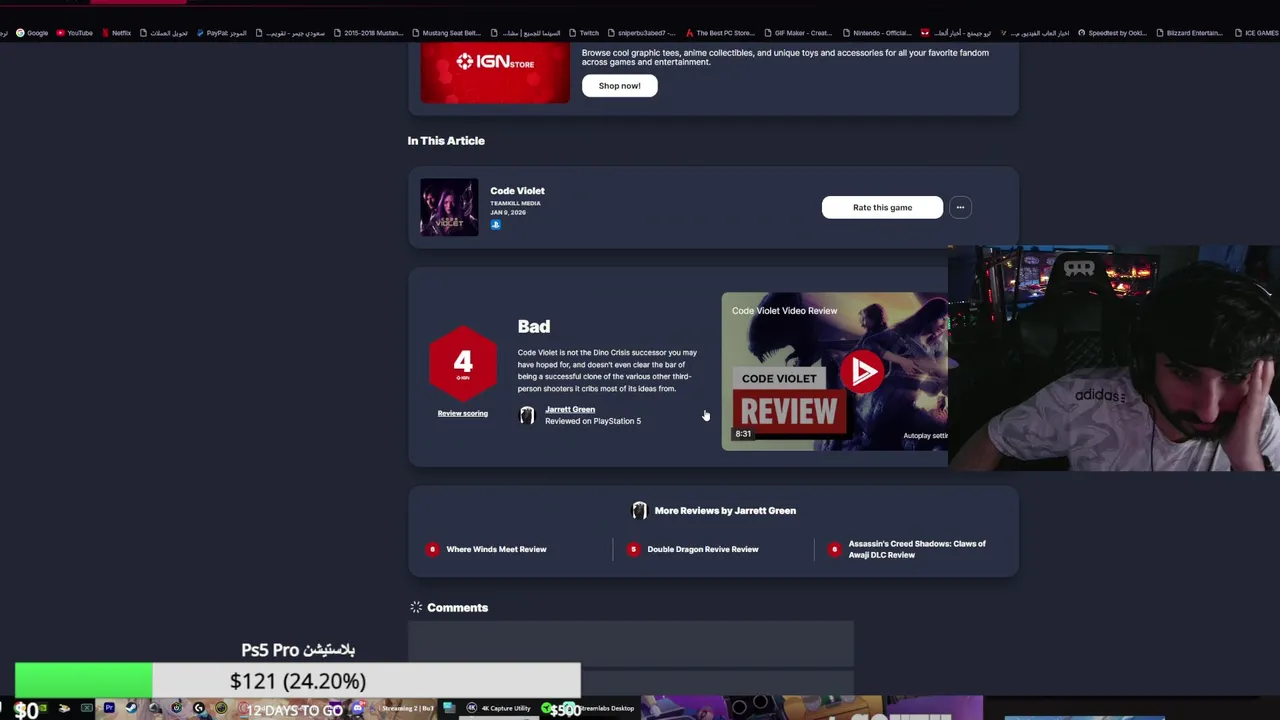Open the Netflix bookmark
Screen dimensions: 1280x720
coord(117,33)
